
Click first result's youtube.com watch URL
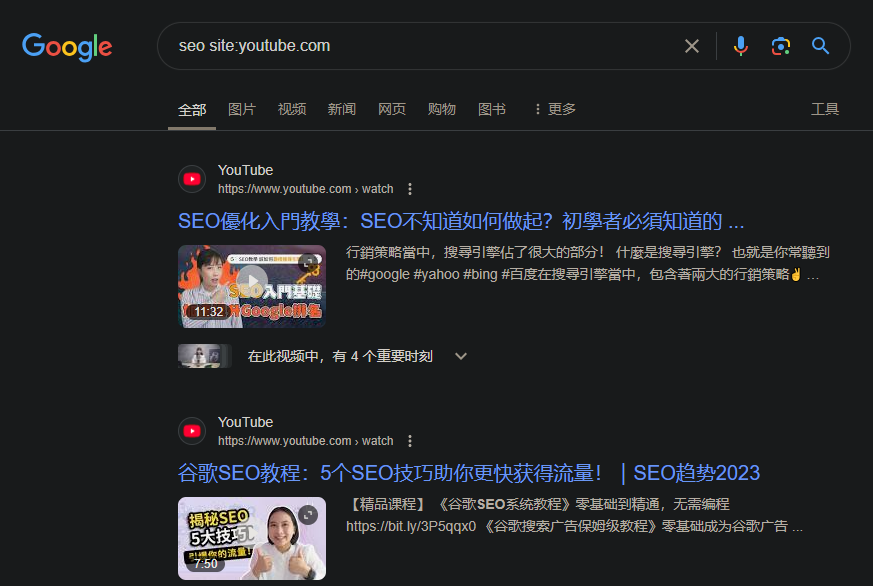click(306, 189)
